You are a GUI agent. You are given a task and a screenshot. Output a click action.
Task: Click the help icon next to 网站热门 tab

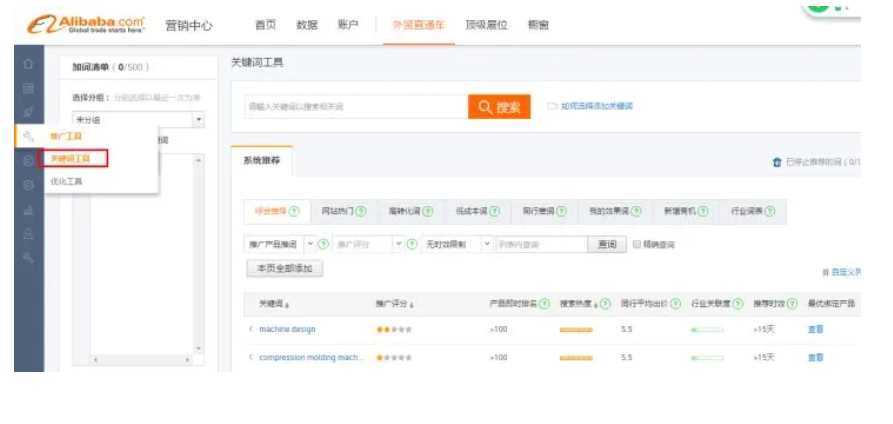pyautogui.click(x=361, y=211)
